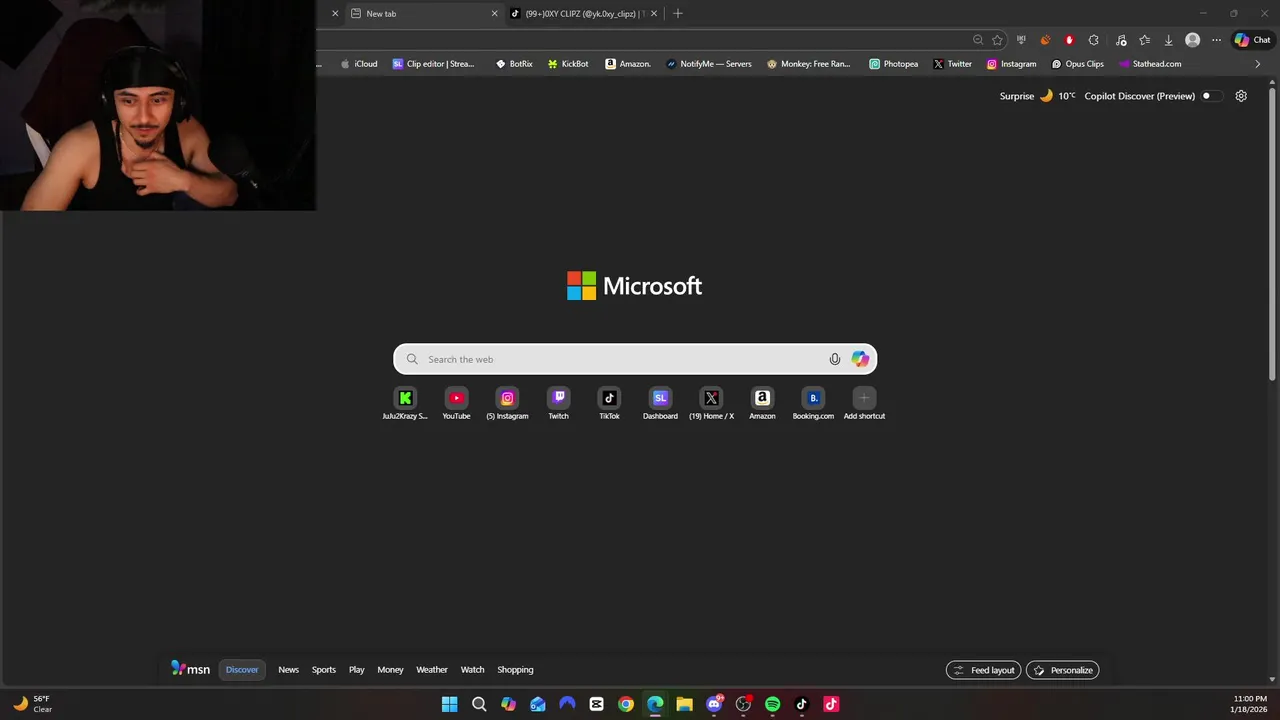This screenshot has width=1280, height=720.
Task: Select the News feed tab
Action: click(289, 670)
